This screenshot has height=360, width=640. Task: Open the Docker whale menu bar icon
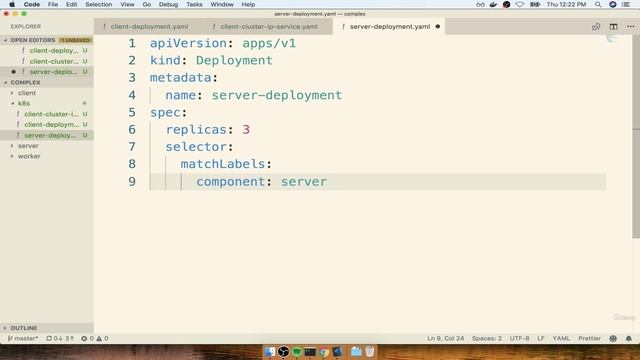493,4
